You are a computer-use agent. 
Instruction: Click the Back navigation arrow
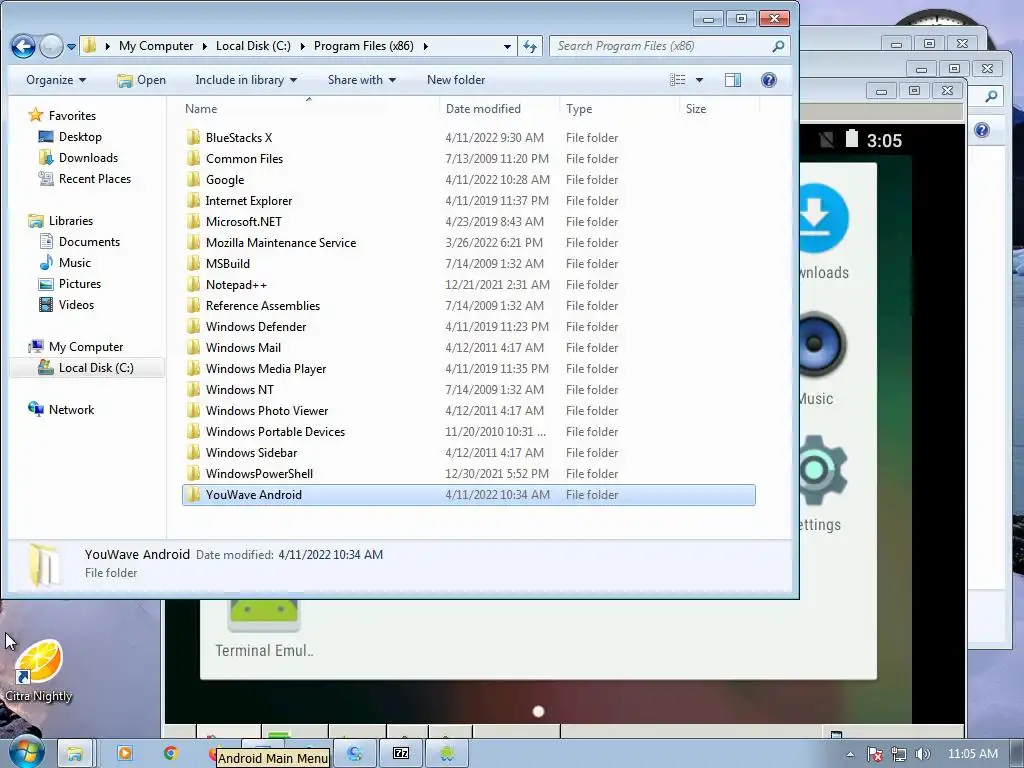tap(24, 46)
